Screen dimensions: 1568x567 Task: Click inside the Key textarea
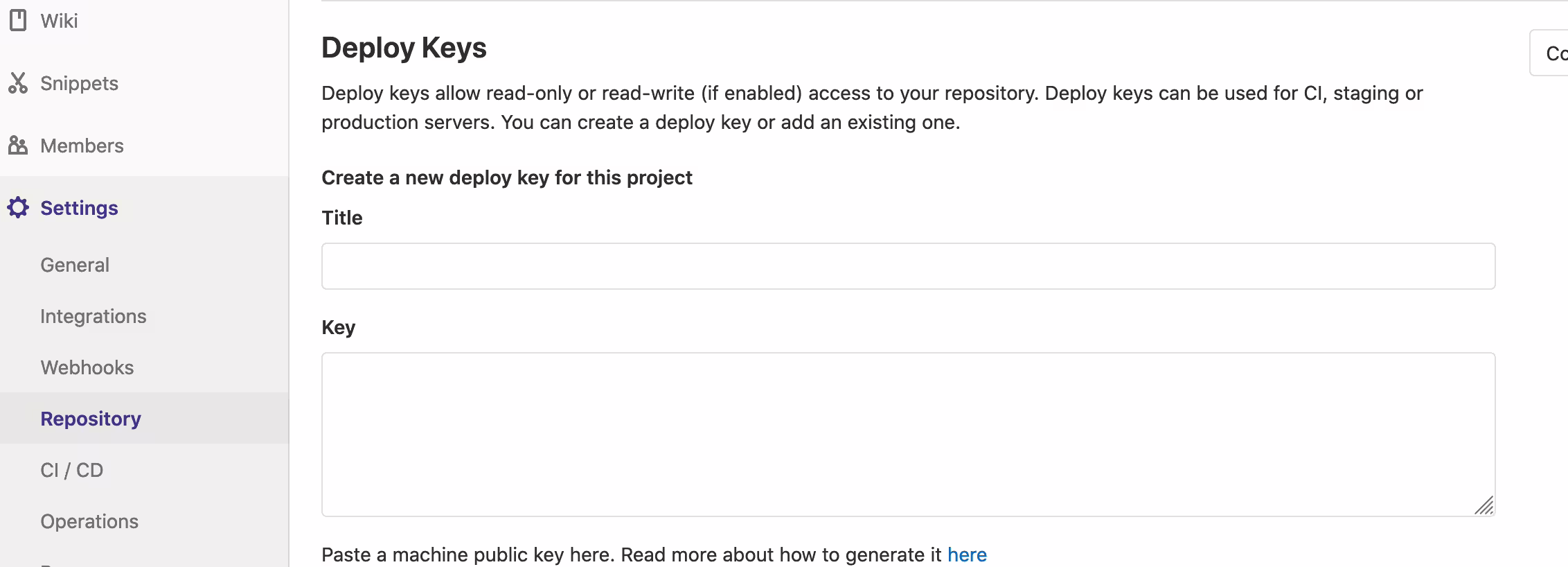[907, 433]
